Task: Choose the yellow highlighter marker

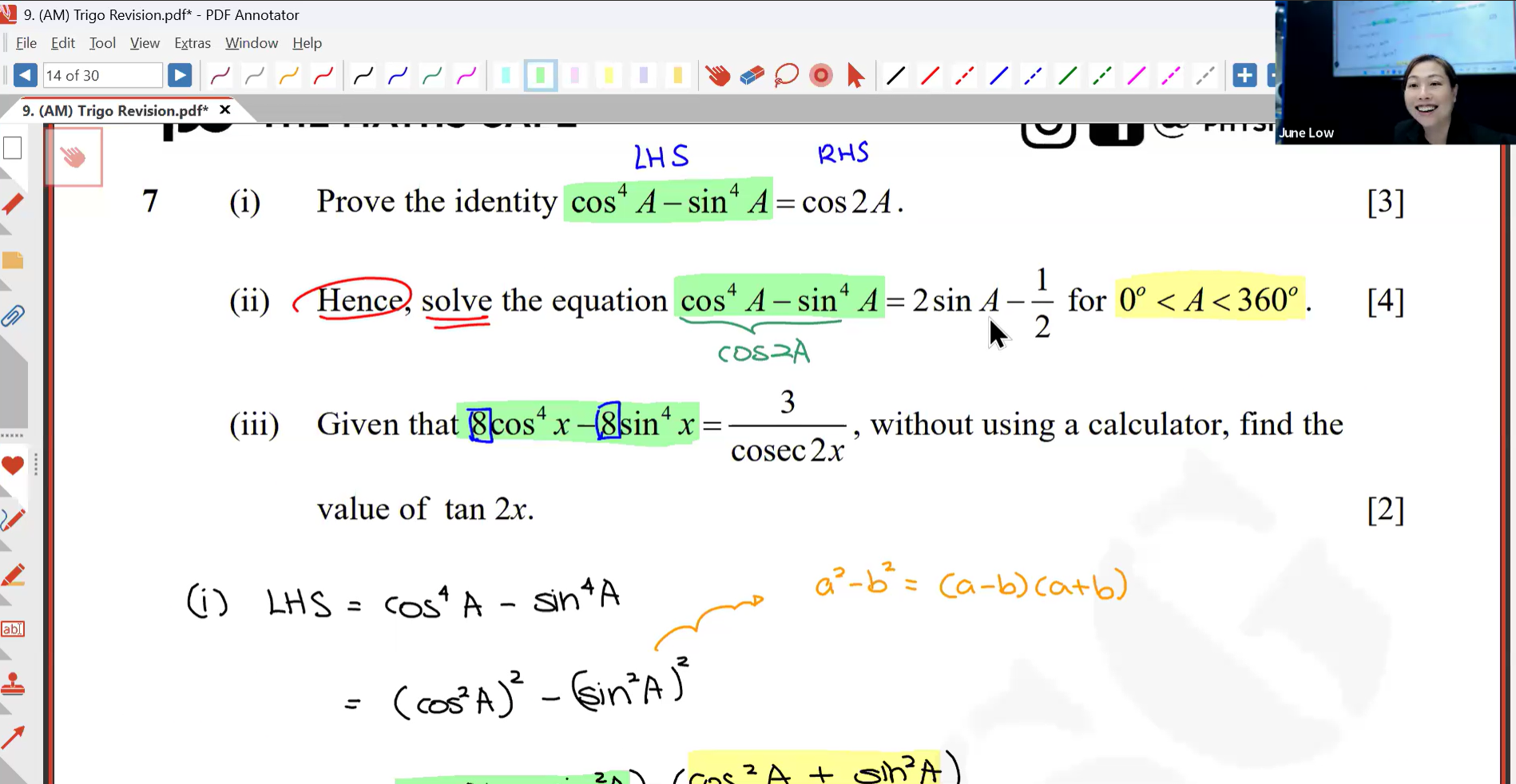Action: tap(609, 76)
